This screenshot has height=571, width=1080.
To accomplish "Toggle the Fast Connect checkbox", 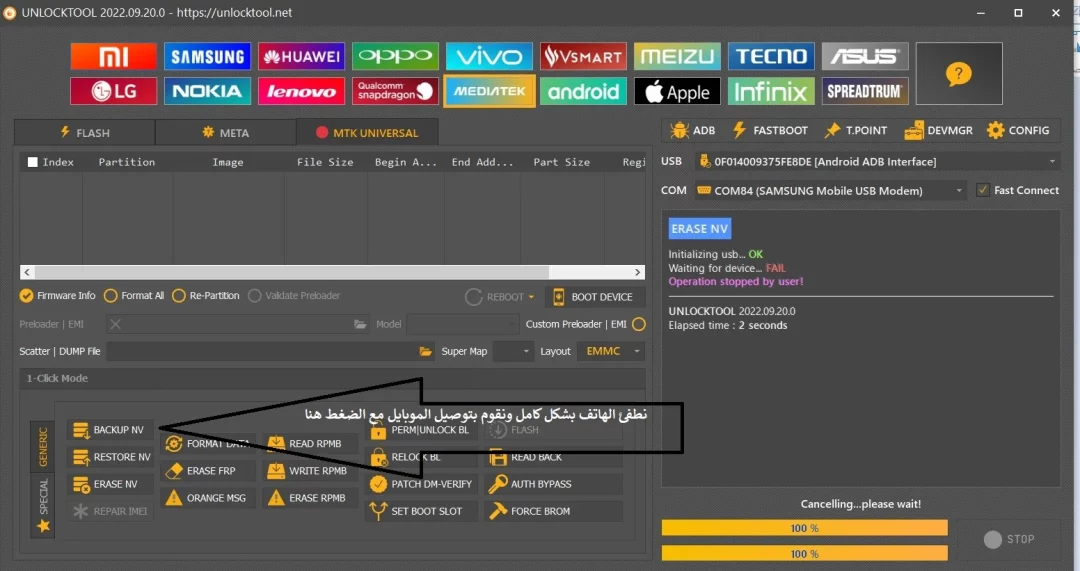I will pyautogui.click(x=983, y=190).
